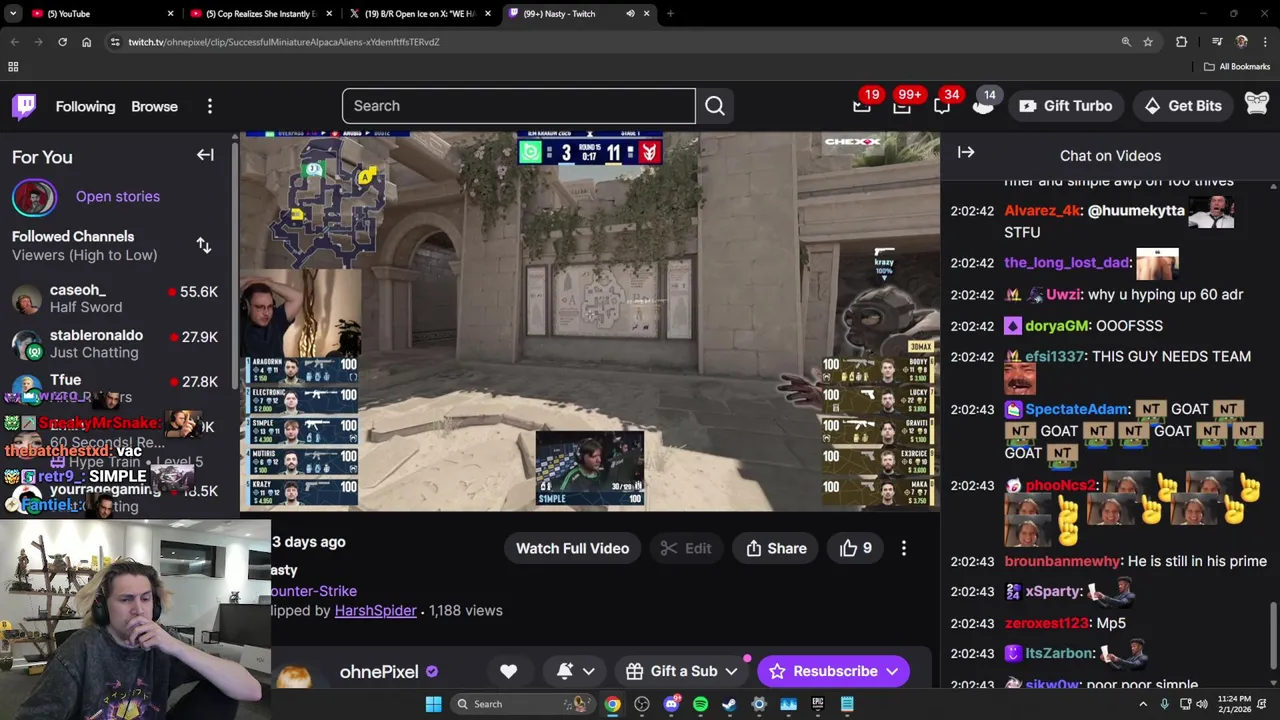The width and height of the screenshot is (1280, 720).
Task: Open browser zoom indicator in address bar
Action: (1126, 42)
